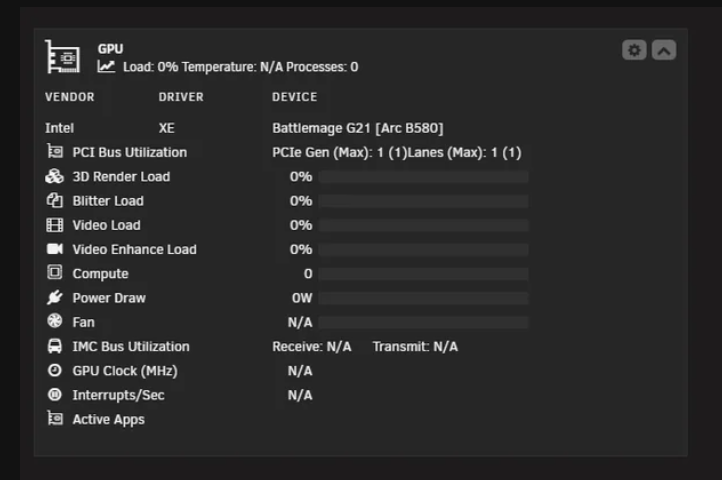722x480 pixels.
Task: Click the Video Enhance Load label
Action: click(x=134, y=250)
